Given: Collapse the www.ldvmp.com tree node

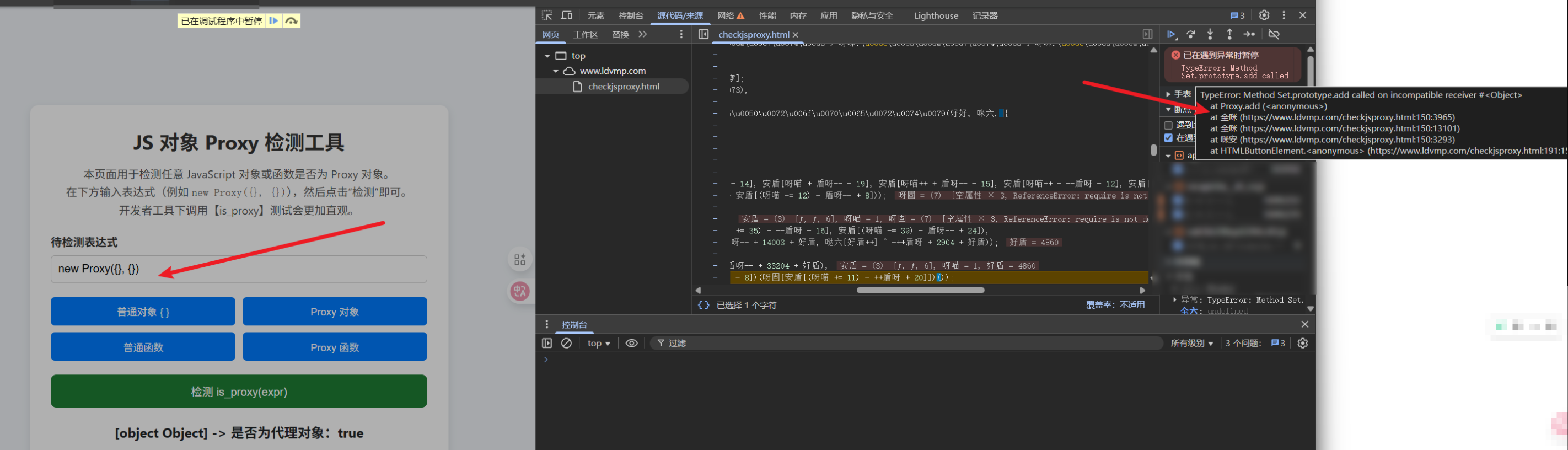Looking at the screenshot, I should point(555,71).
